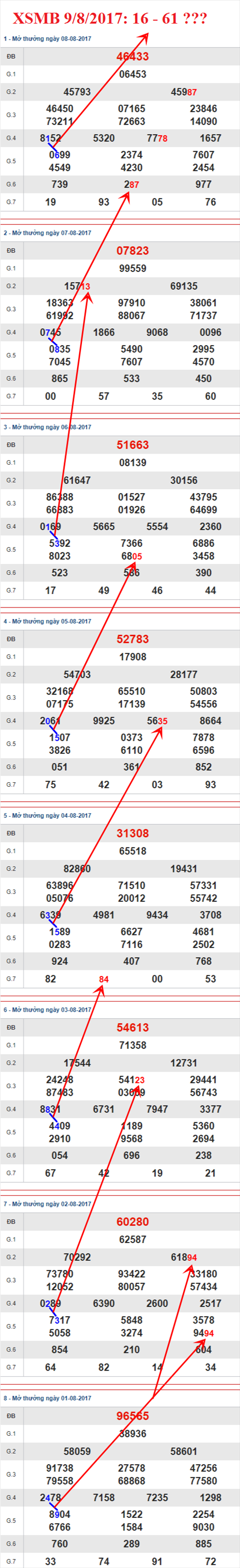Click G.6 result 885

point(203,1543)
